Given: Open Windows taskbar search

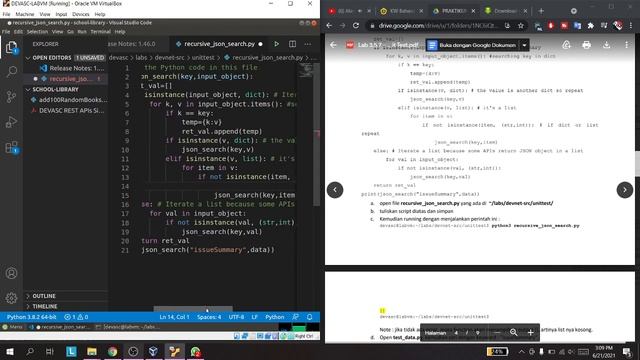Looking at the screenshot, I should pos(30,351).
